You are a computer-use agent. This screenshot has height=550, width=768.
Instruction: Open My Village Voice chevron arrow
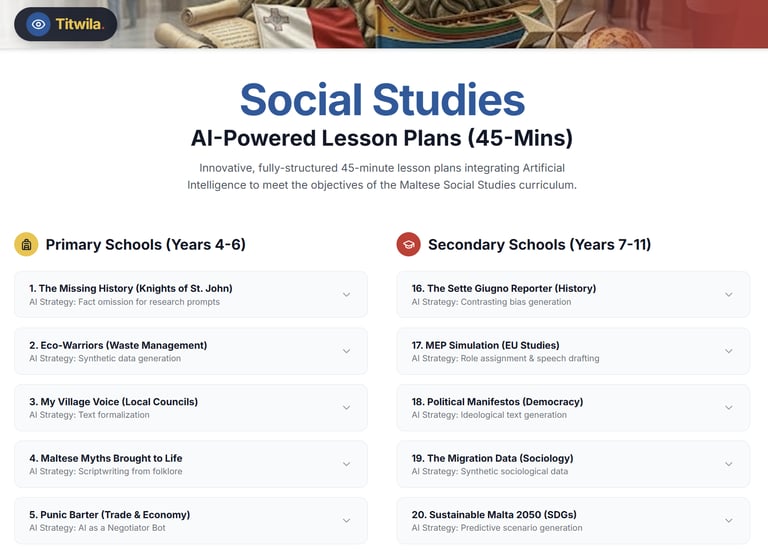pos(346,407)
